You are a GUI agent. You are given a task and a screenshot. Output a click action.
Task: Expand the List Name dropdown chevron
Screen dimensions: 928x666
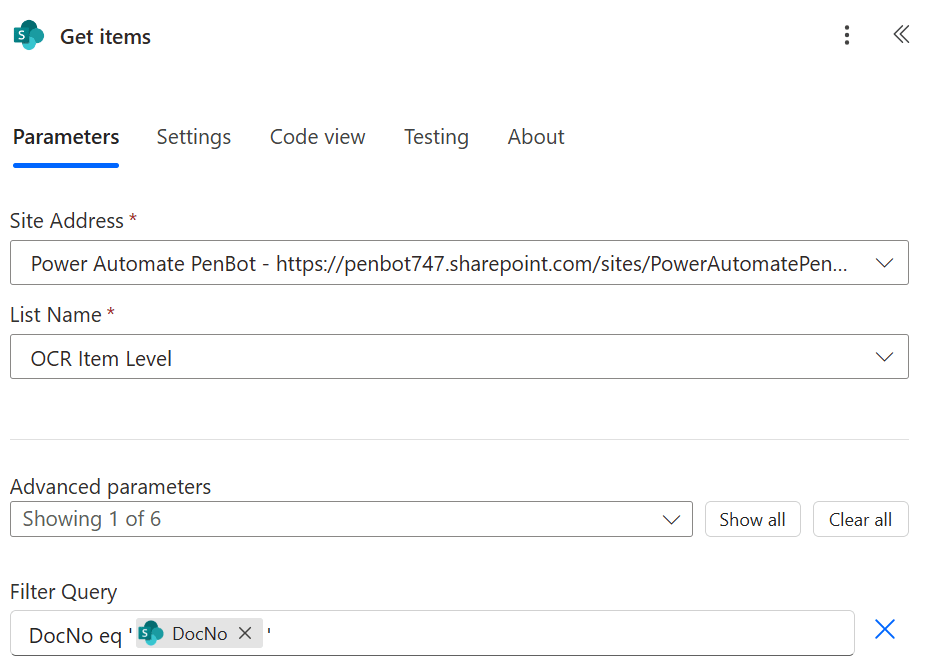(884, 357)
